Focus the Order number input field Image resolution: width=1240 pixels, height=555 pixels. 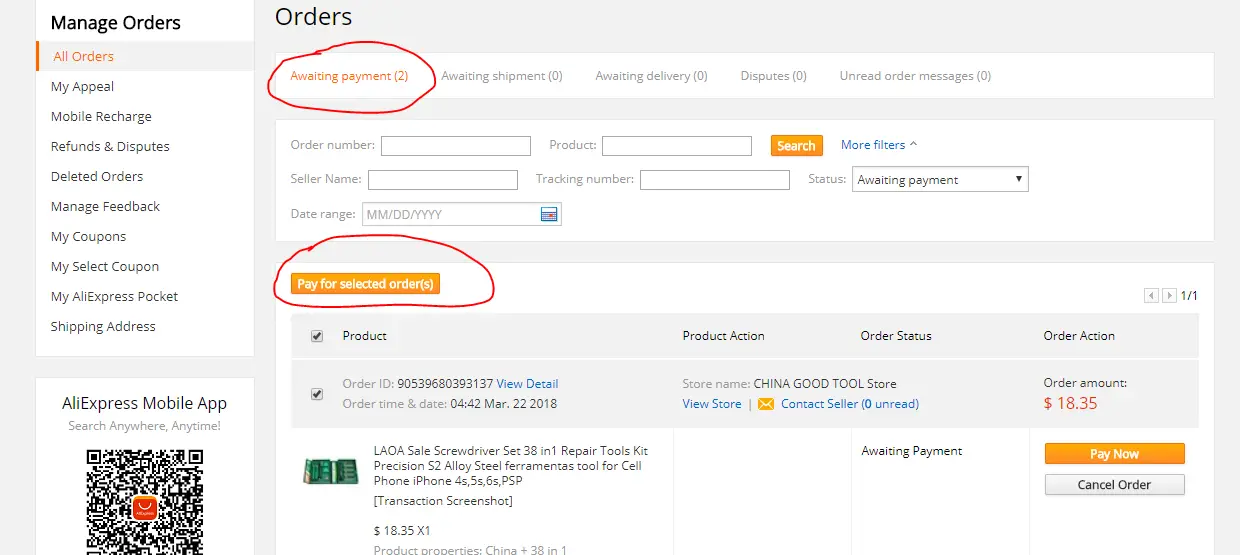pos(456,146)
